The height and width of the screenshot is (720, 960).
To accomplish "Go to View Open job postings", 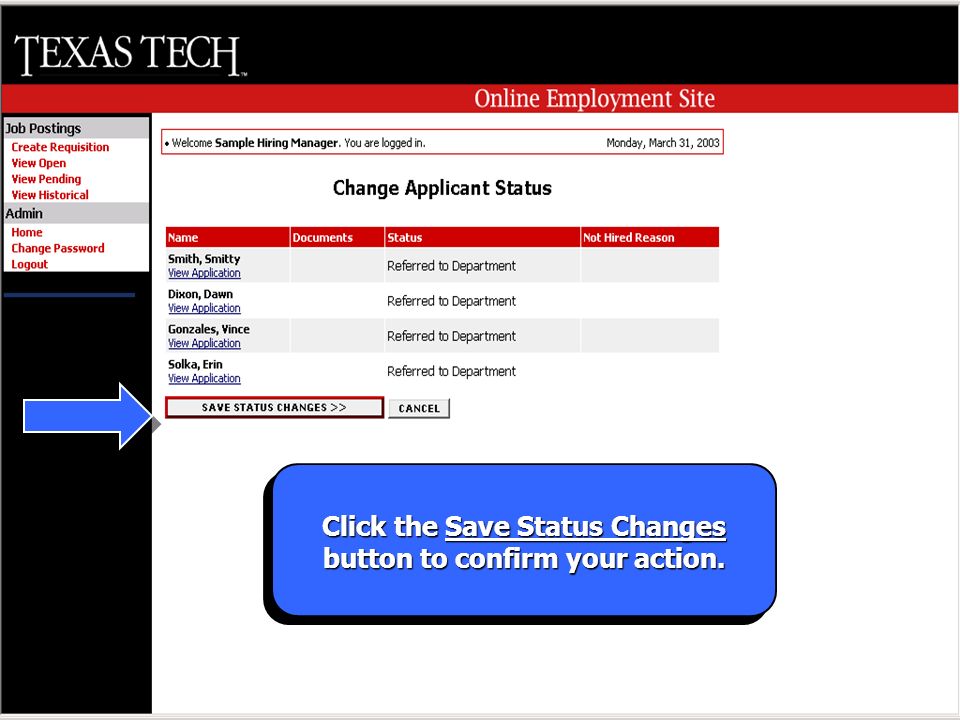I will click(39, 163).
